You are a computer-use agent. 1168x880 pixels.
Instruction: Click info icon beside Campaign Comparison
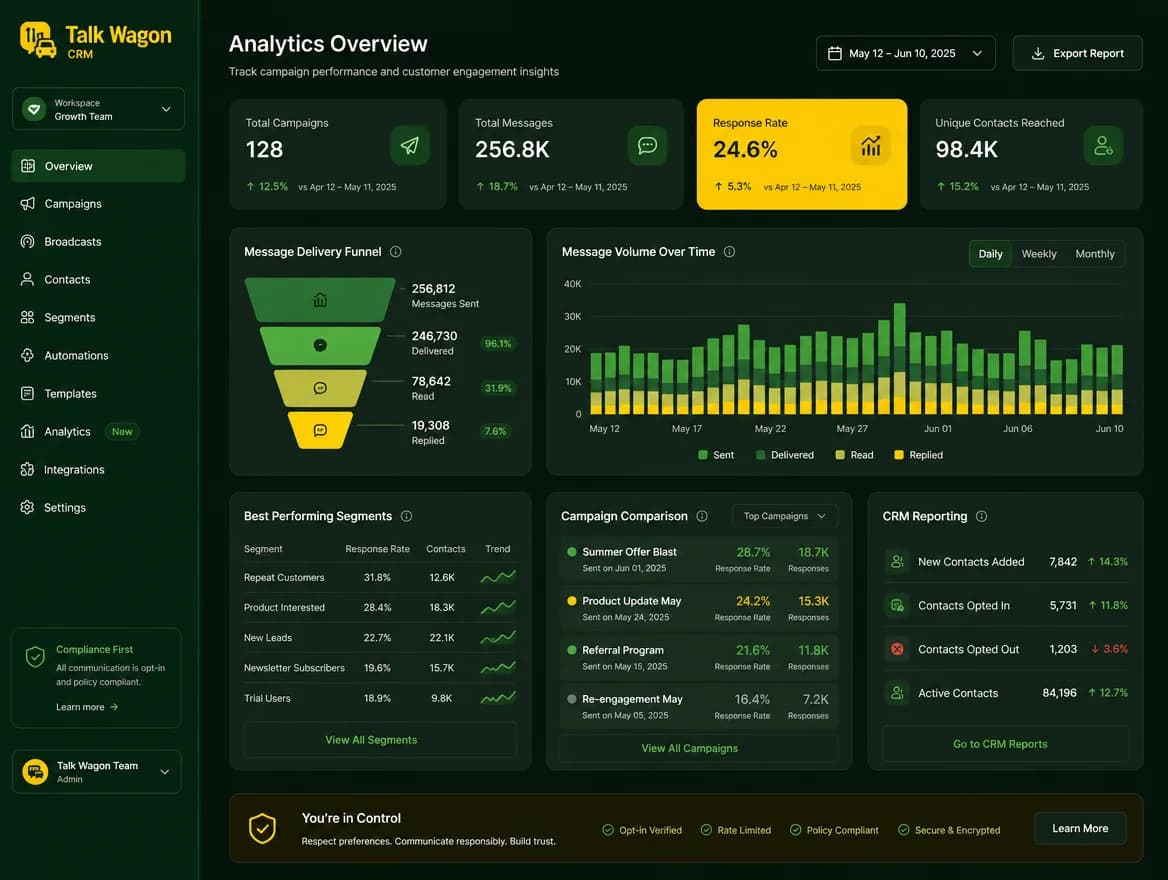pos(702,516)
